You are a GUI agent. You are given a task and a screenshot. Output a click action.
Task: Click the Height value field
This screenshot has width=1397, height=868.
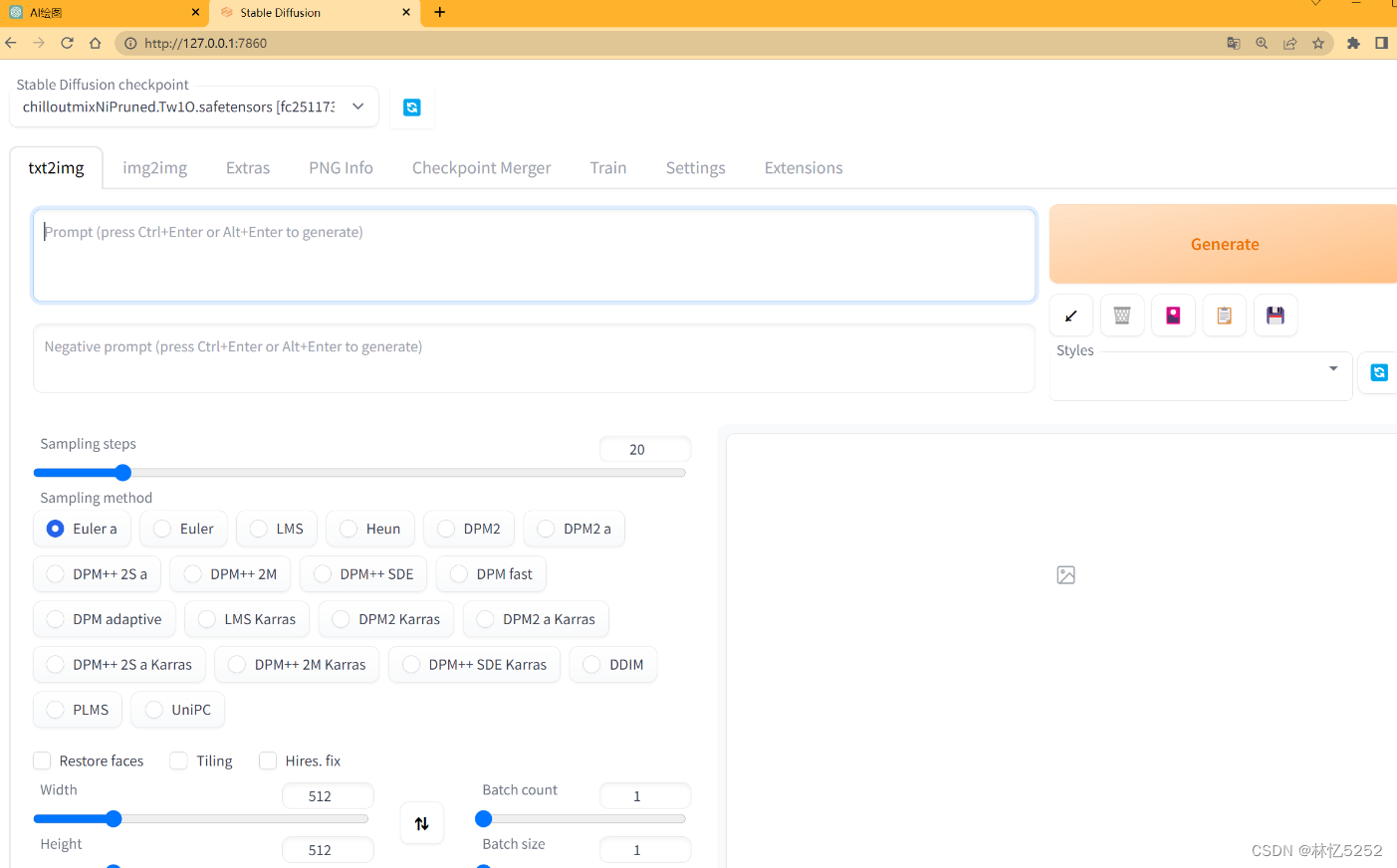coord(328,850)
